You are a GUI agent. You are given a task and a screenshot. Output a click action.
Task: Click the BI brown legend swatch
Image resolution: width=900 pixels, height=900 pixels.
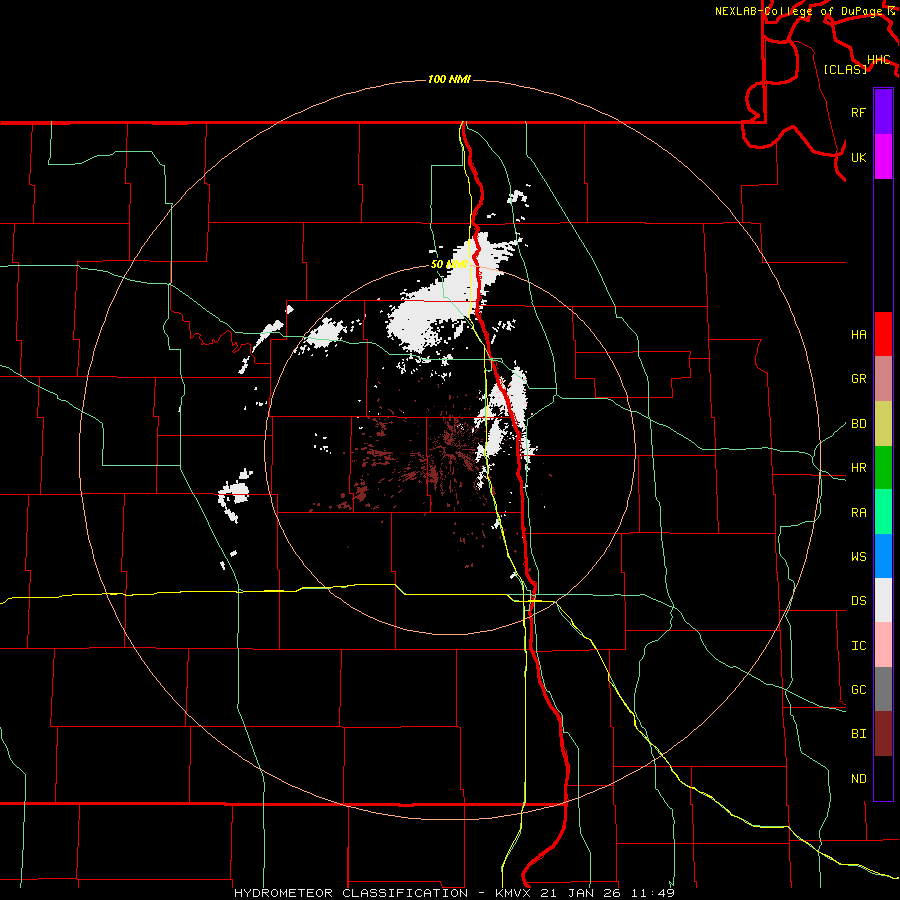point(883,734)
